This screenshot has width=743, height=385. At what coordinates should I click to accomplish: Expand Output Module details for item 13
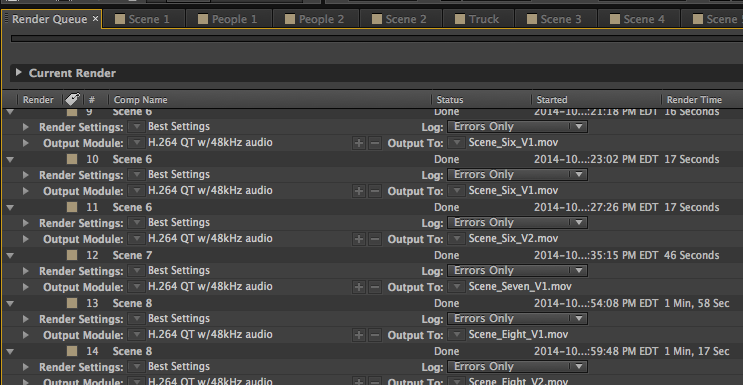(26, 335)
